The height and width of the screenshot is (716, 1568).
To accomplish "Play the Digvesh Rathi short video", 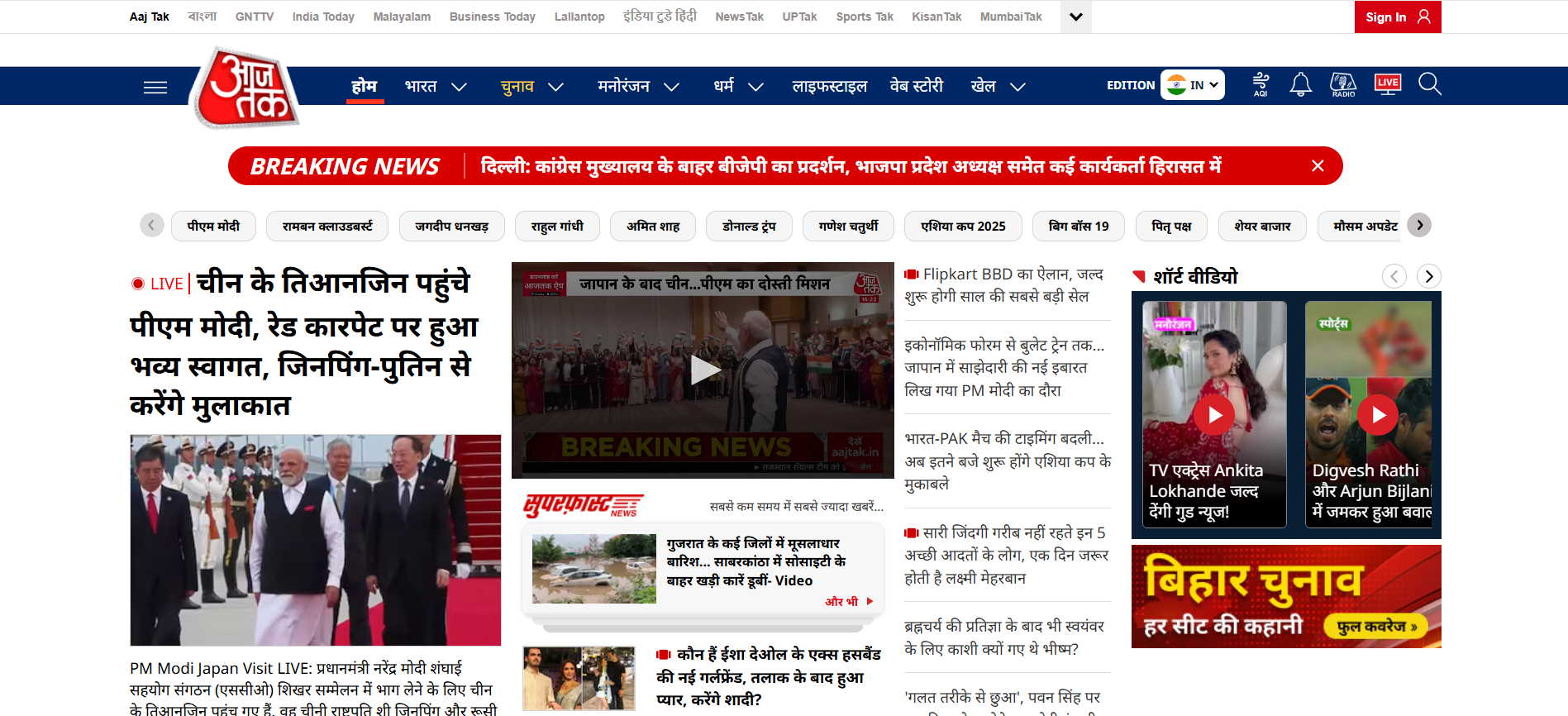I will pyautogui.click(x=1378, y=415).
